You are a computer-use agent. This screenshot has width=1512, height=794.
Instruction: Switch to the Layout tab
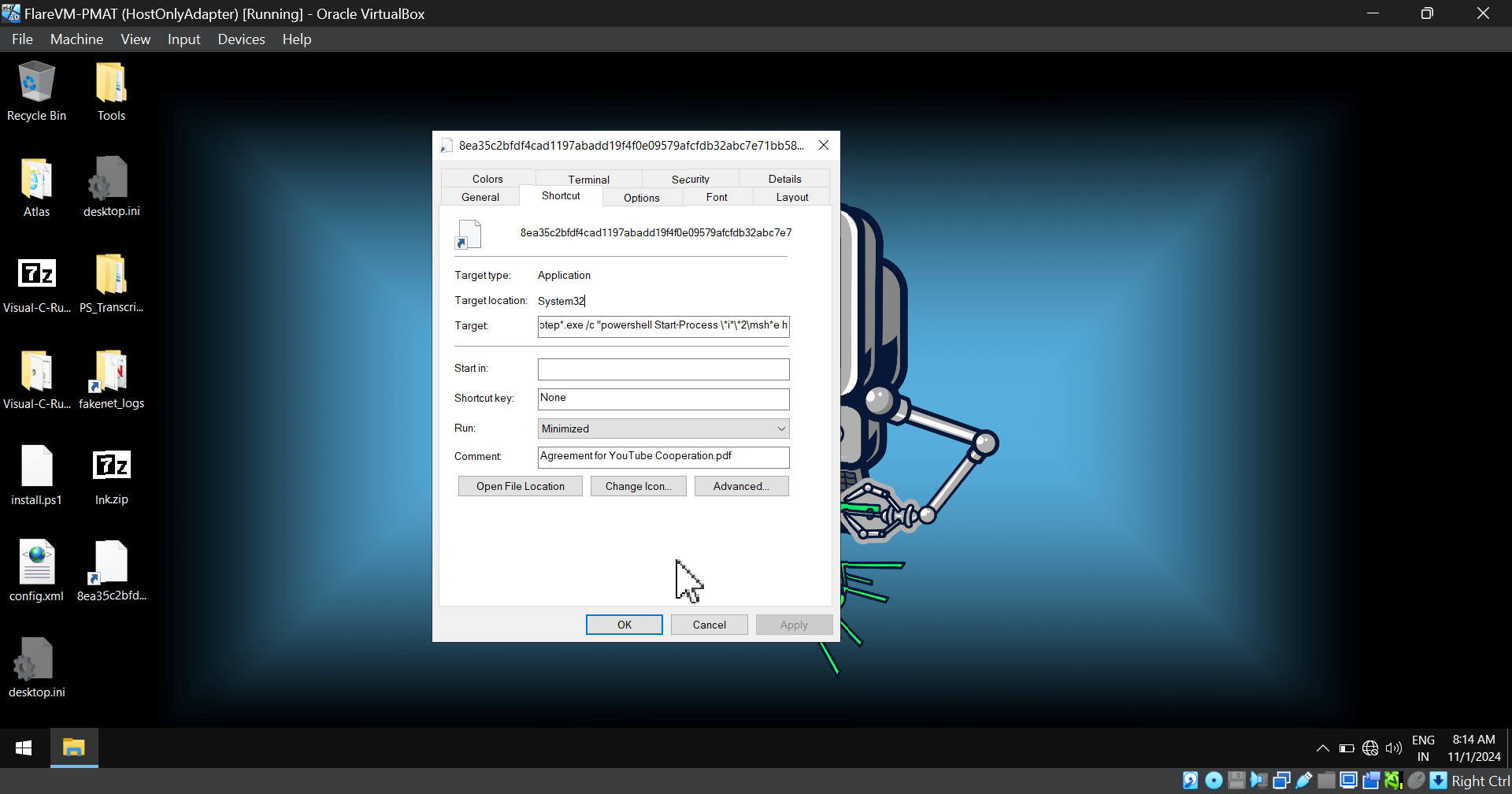point(792,197)
